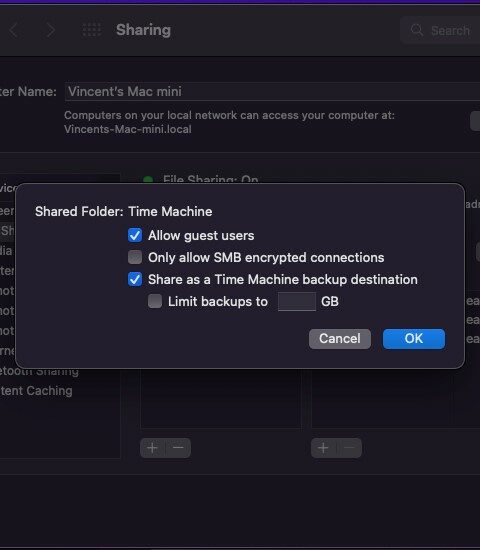Edit the computer name Vincent's Mac mini

coord(272,92)
